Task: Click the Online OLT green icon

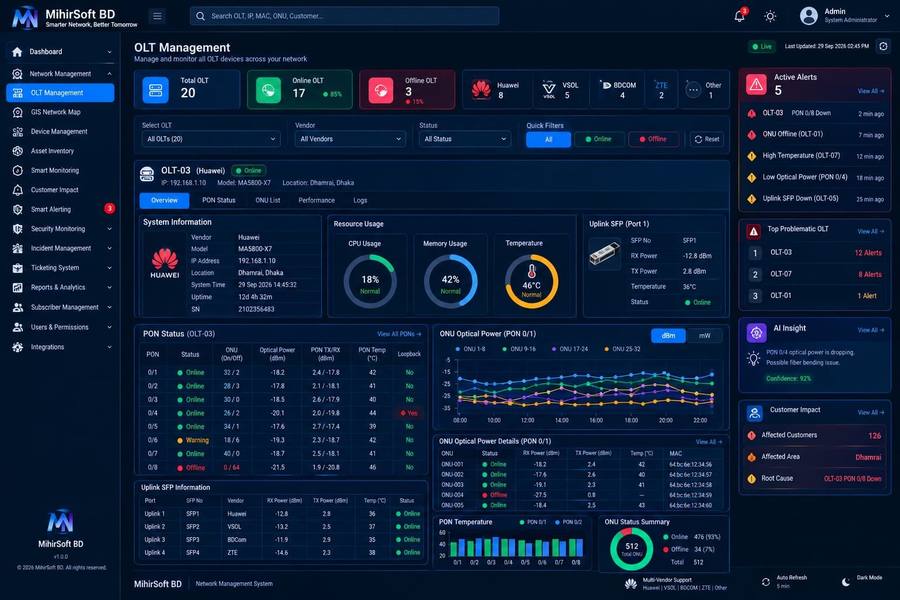Action: [x=268, y=90]
